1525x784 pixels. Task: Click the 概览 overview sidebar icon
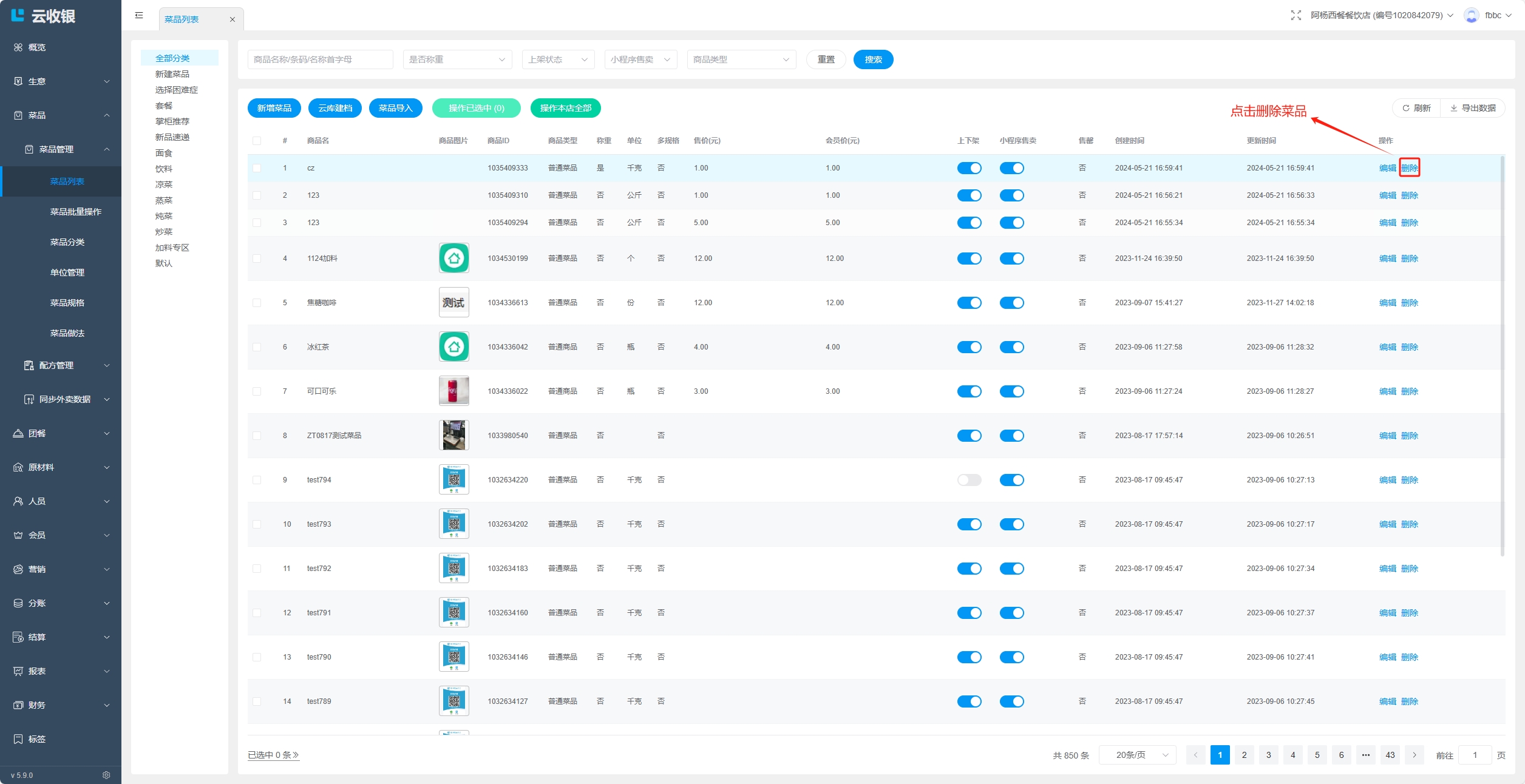(x=18, y=47)
